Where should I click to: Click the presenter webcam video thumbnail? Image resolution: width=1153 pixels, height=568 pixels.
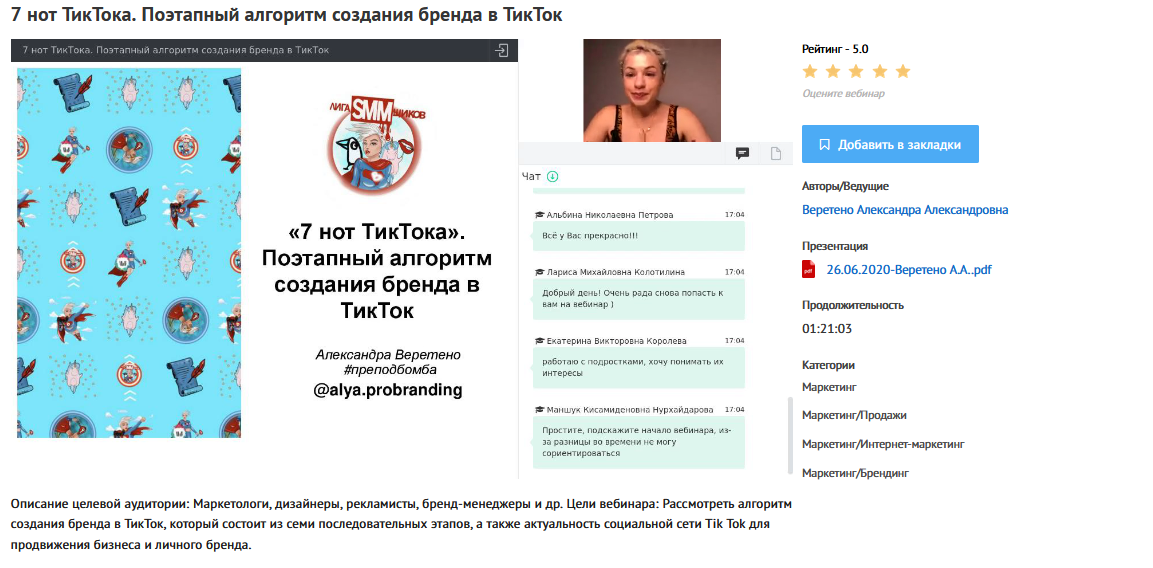tap(652, 90)
